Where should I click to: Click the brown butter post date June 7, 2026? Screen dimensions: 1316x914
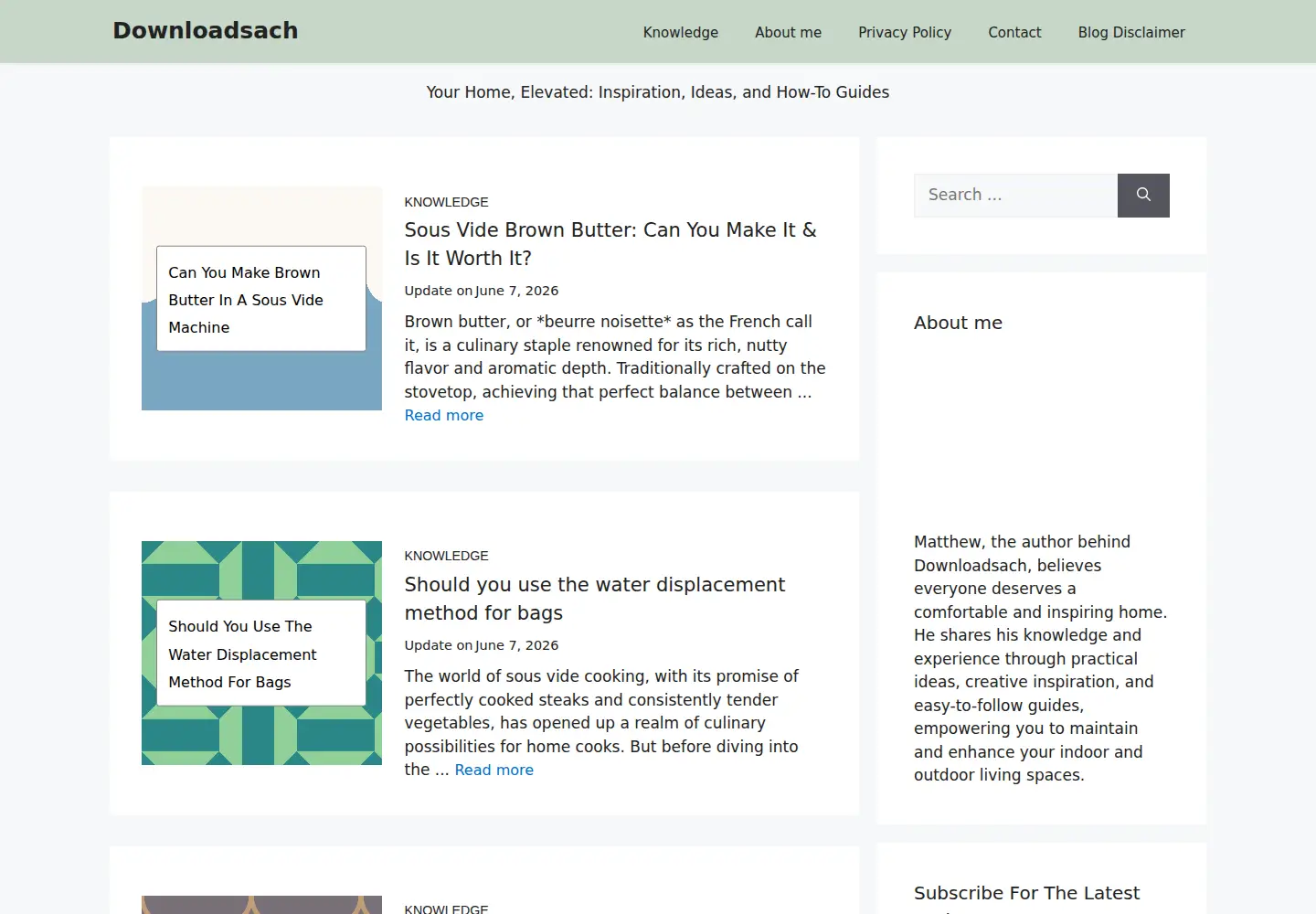pyautogui.click(x=517, y=291)
